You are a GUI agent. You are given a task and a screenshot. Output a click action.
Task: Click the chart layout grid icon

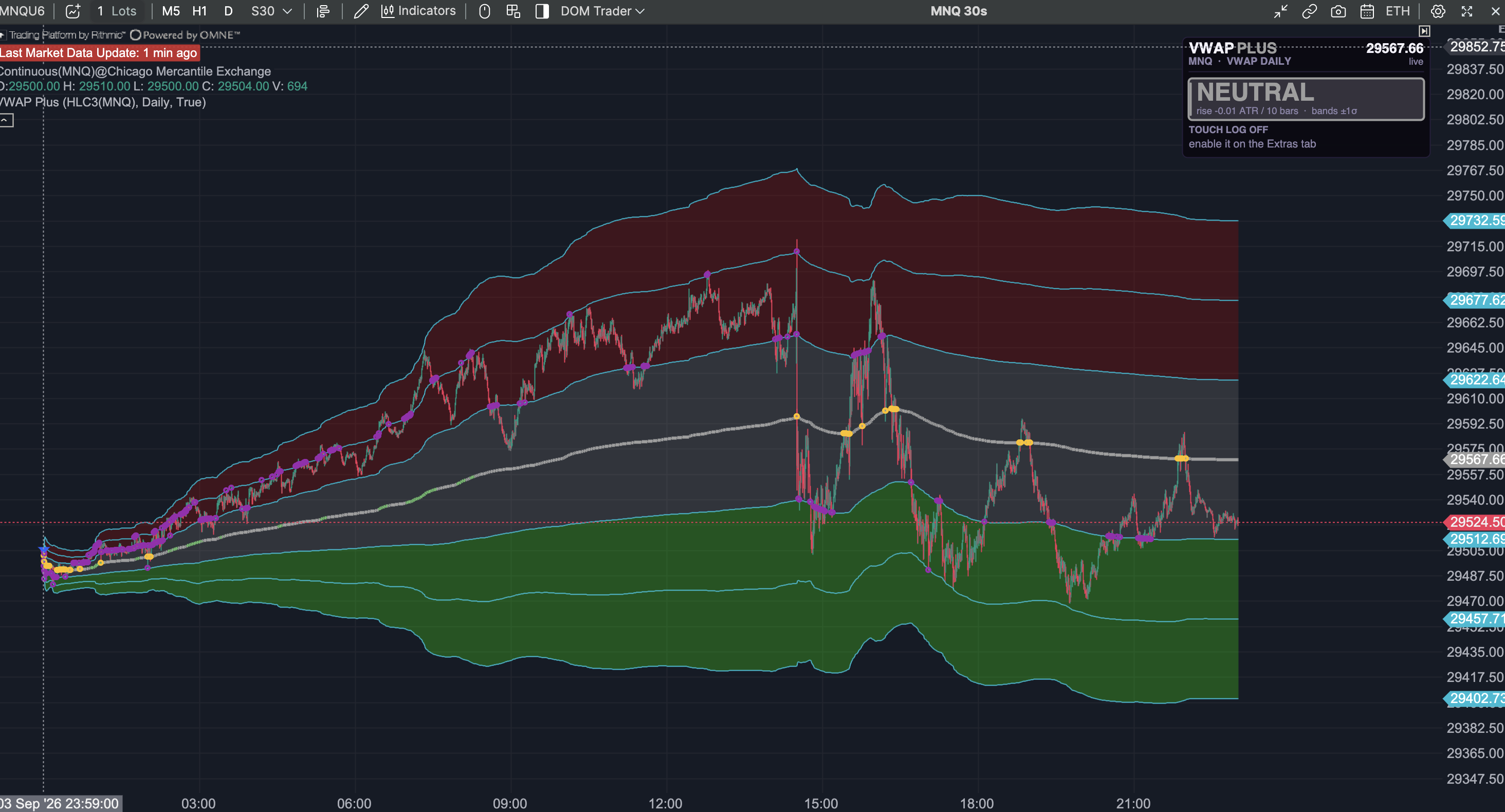pos(513,11)
